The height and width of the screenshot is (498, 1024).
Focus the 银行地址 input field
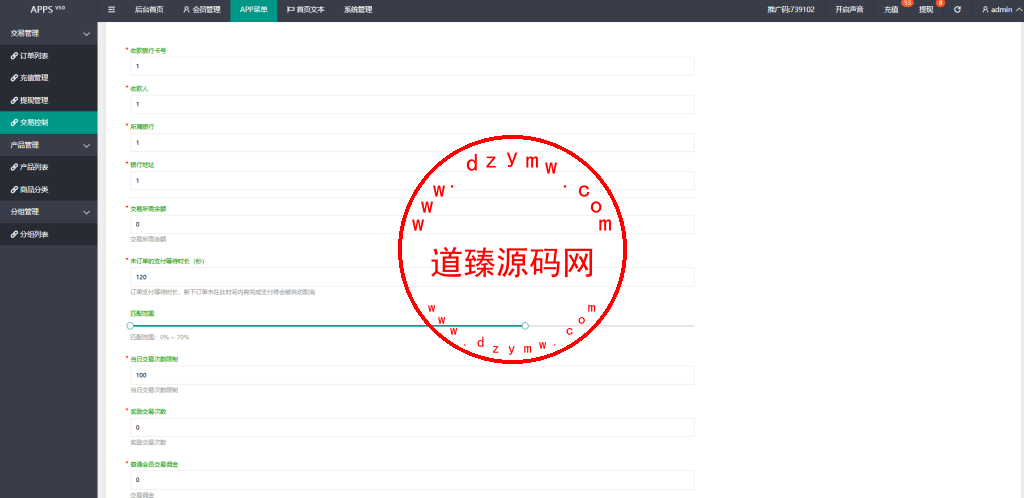(412, 180)
